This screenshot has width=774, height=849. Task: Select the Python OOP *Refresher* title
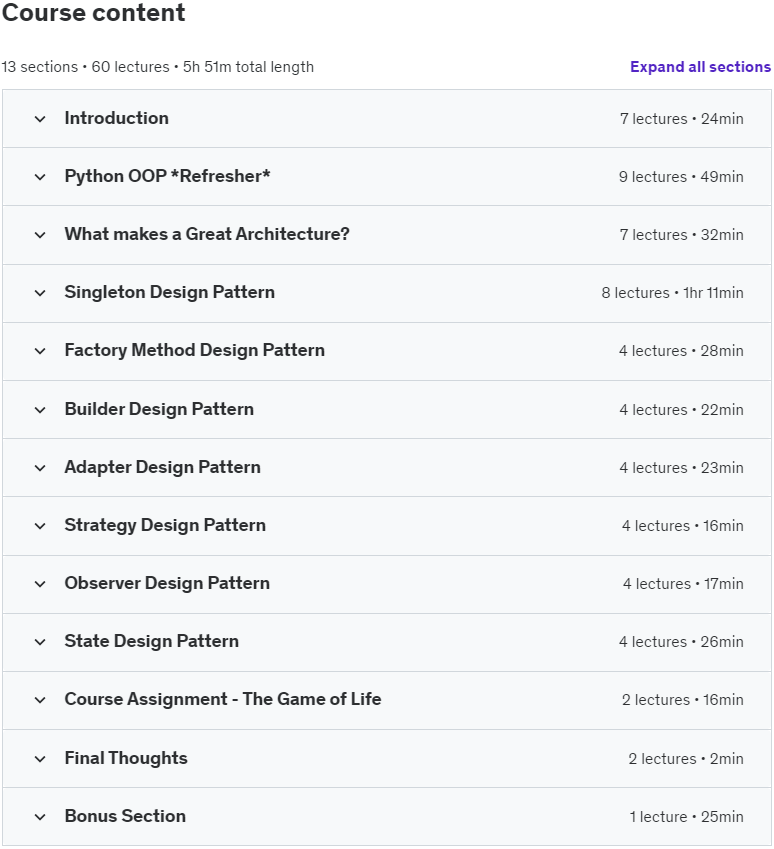coord(167,176)
